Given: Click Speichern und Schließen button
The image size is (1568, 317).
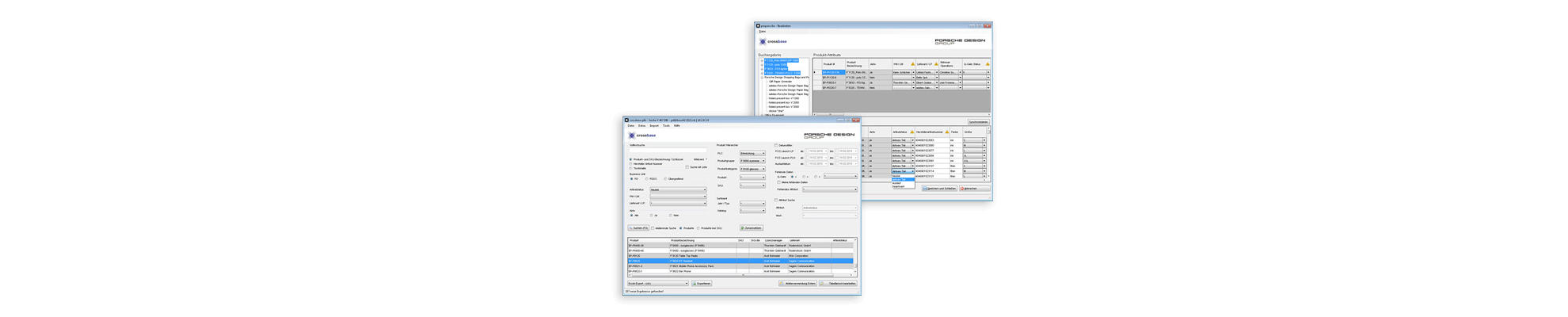Looking at the screenshot, I should pos(939,189).
